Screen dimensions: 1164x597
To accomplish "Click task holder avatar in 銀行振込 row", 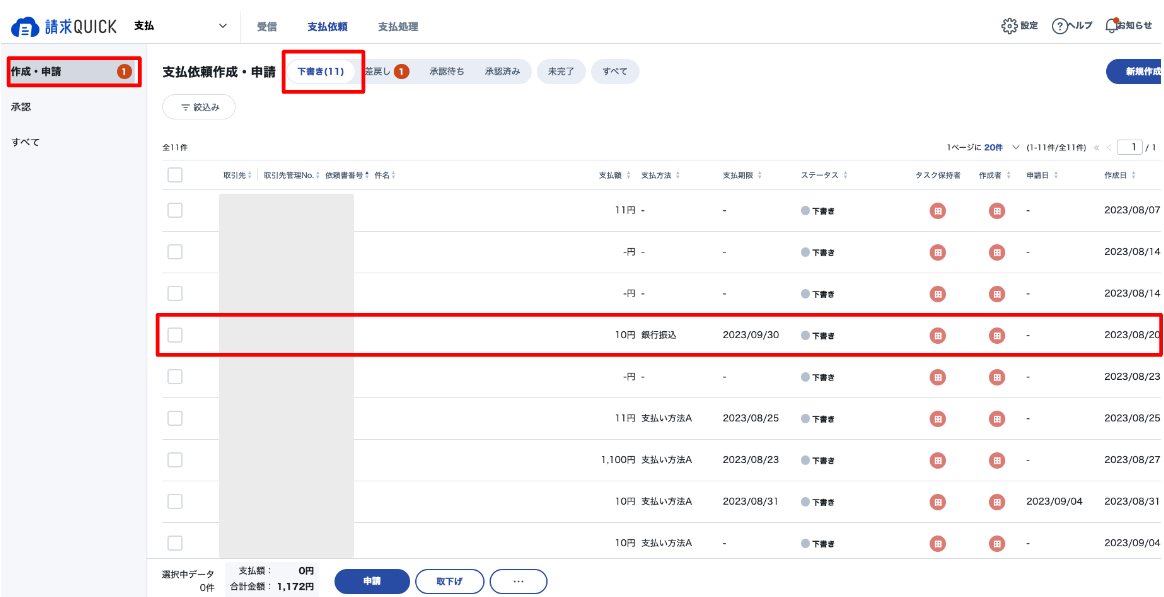I will click(938, 336).
